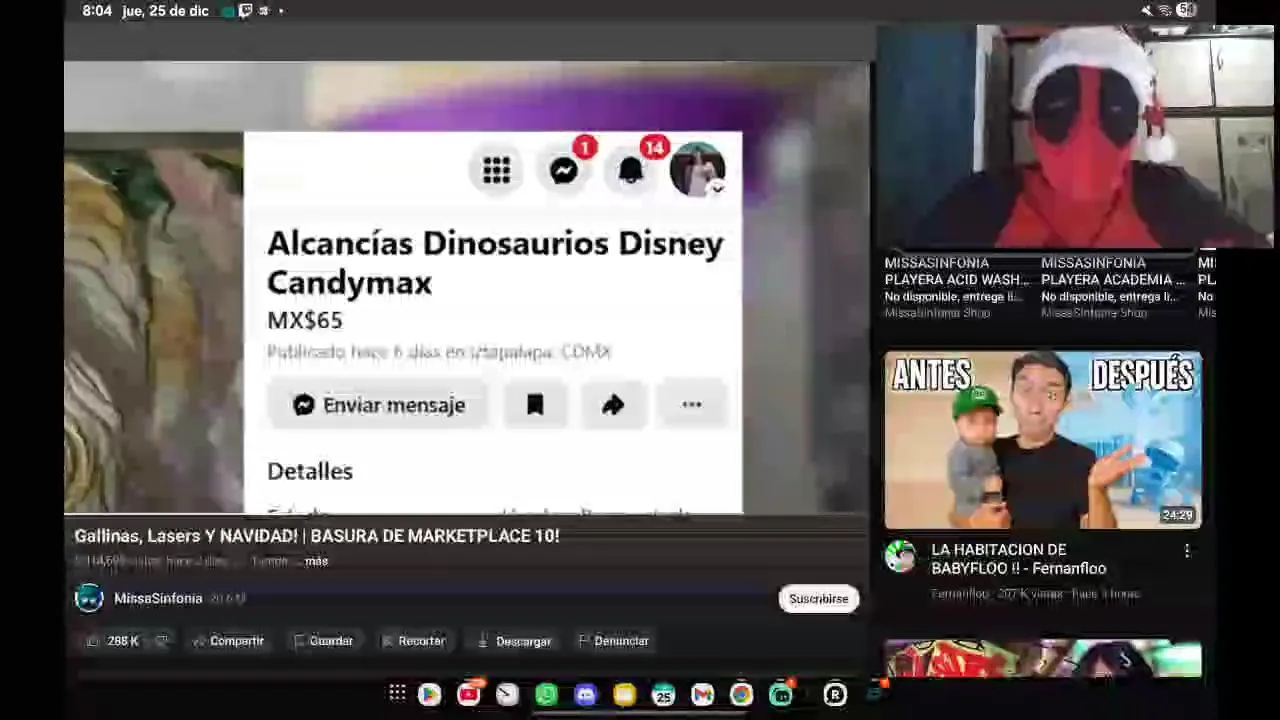Image resolution: width=1280 pixels, height=720 pixels.
Task: Open LA HABITACION DE BABYFLOO video title
Action: tap(1018, 559)
